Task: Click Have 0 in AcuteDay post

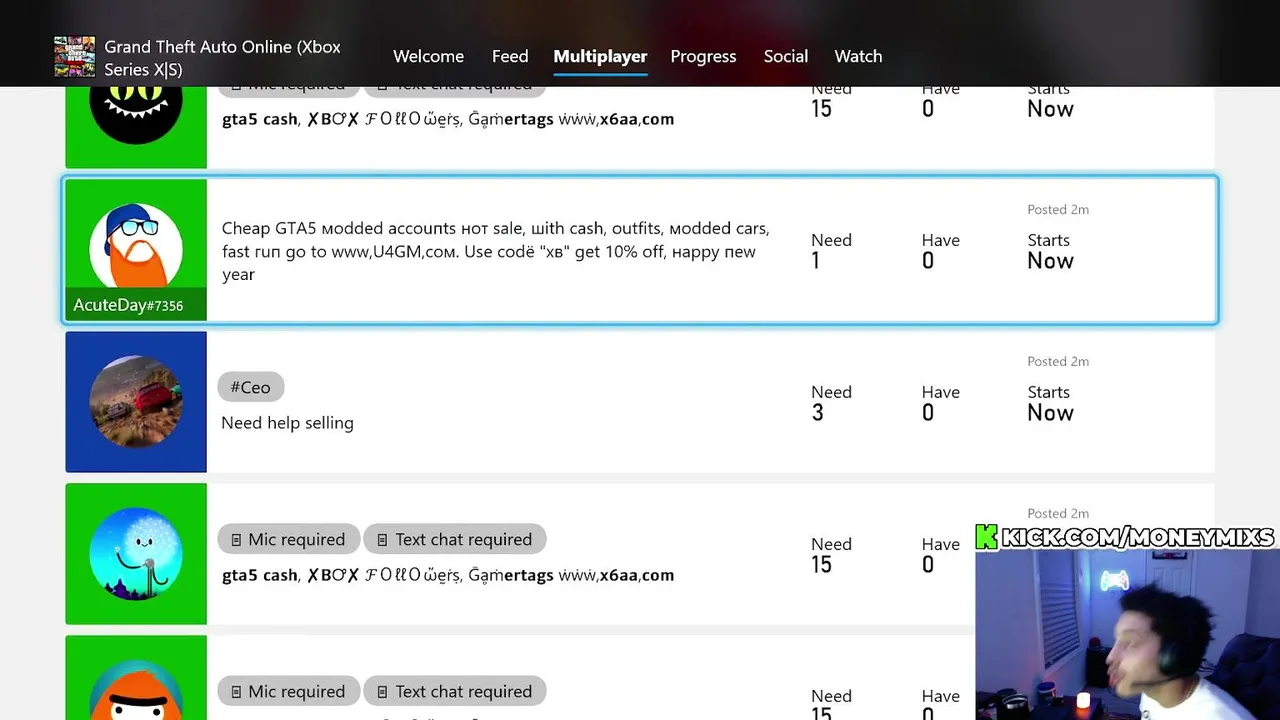Action: (940, 251)
